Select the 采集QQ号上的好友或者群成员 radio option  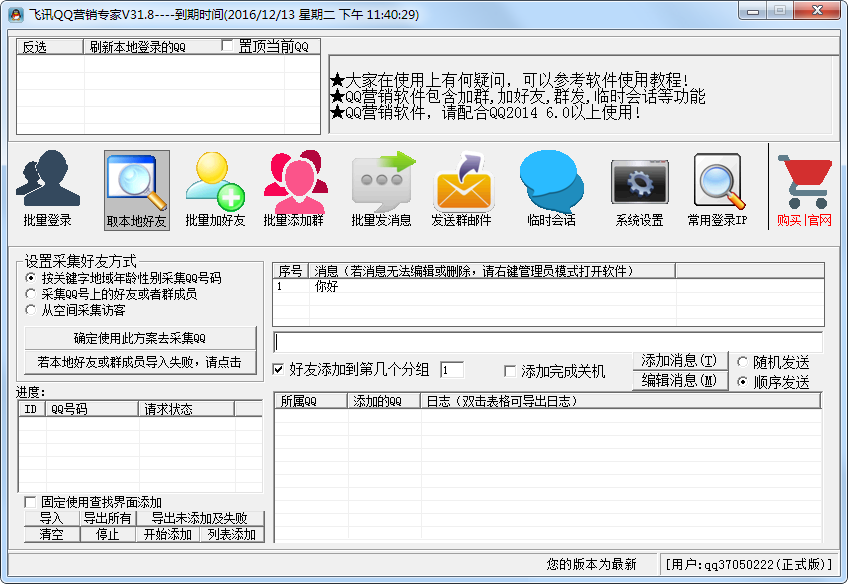(x=31, y=294)
